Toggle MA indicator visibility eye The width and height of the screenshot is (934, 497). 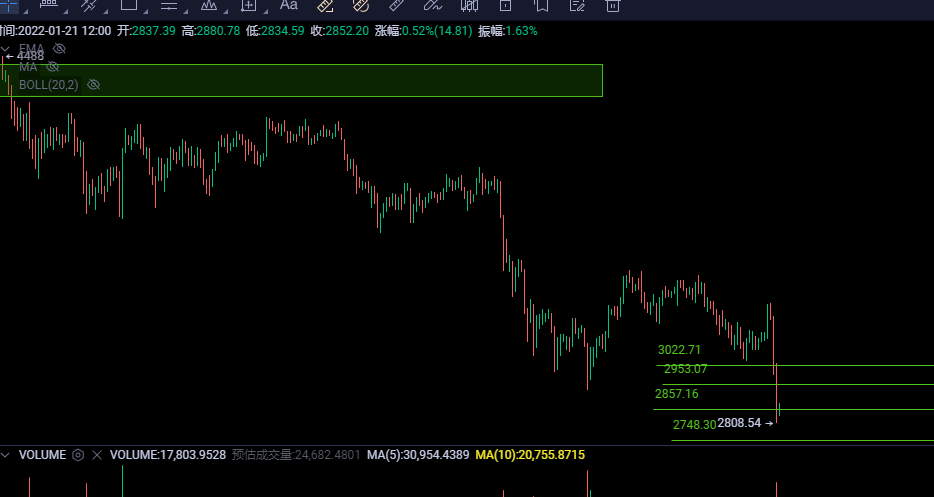pos(52,66)
